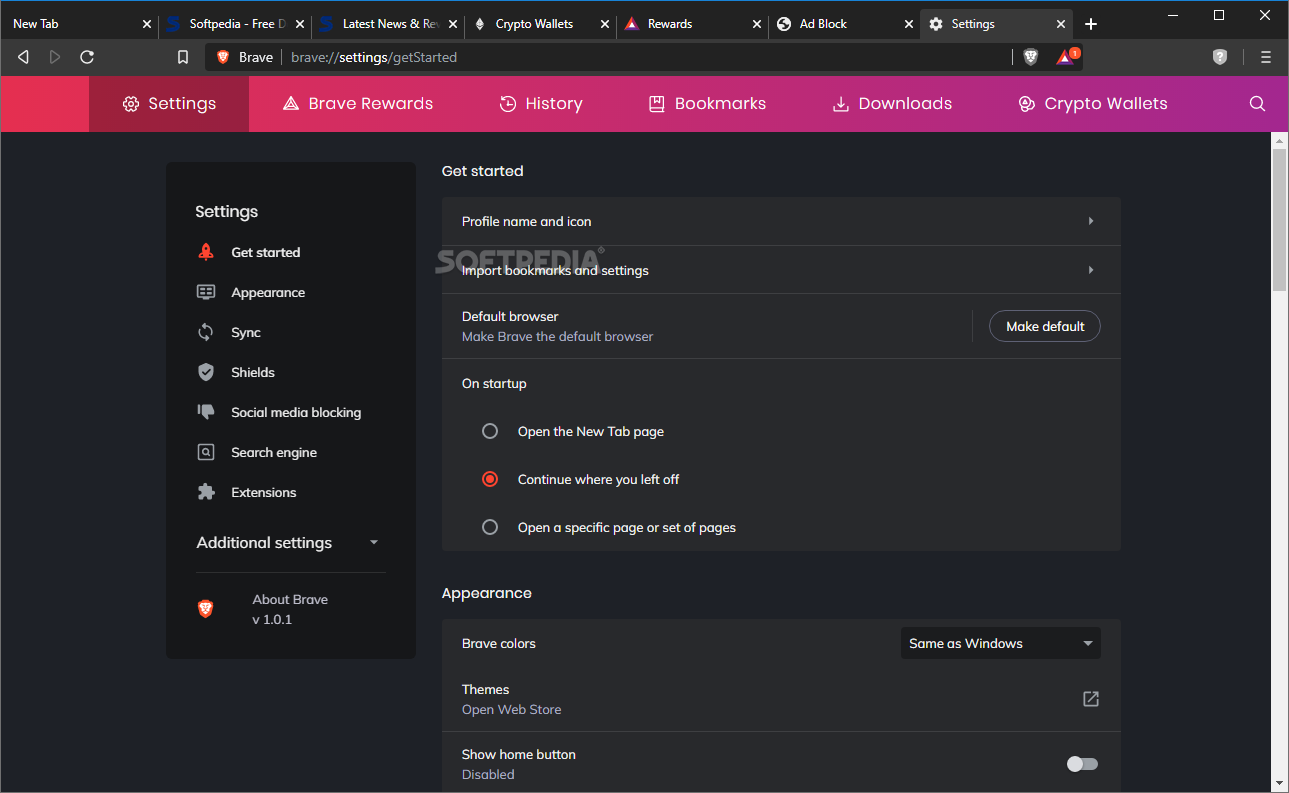Click the v 1.0.1 version text
The width and height of the screenshot is (1289, 793).
pyautogui.click(x=272, y=619)
